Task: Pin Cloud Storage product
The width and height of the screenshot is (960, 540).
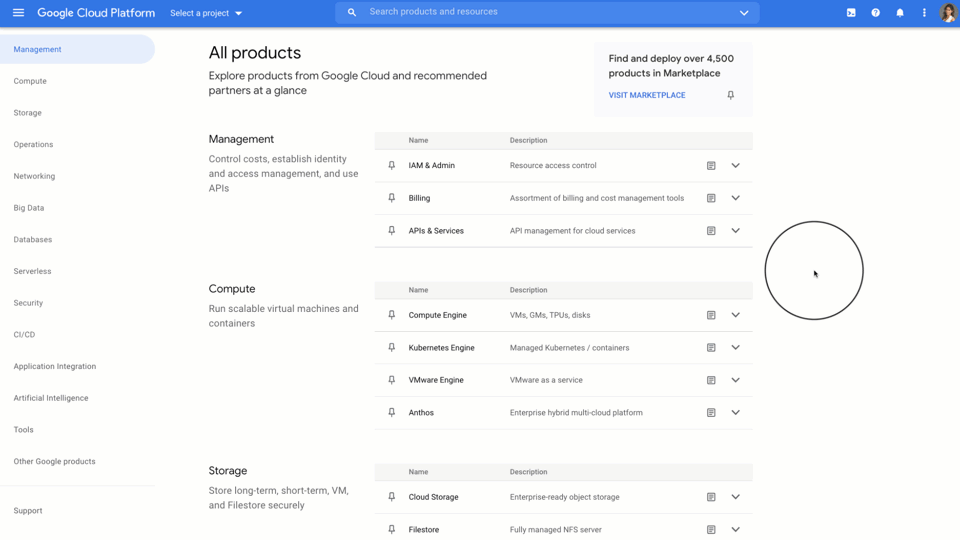Action: [392, 497]
